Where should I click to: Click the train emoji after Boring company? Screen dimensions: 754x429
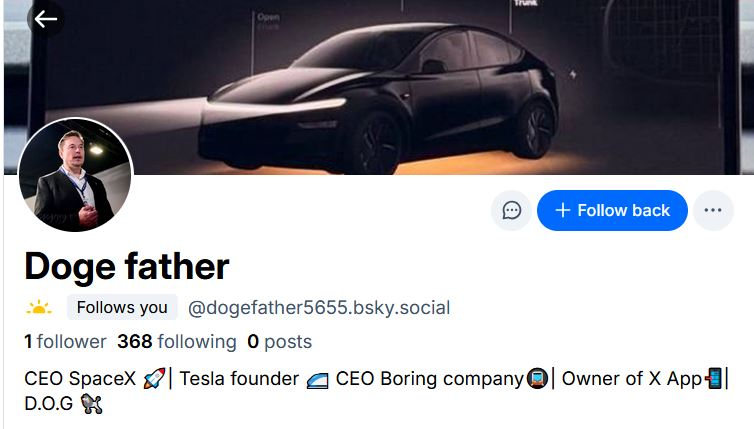(539, 379)
